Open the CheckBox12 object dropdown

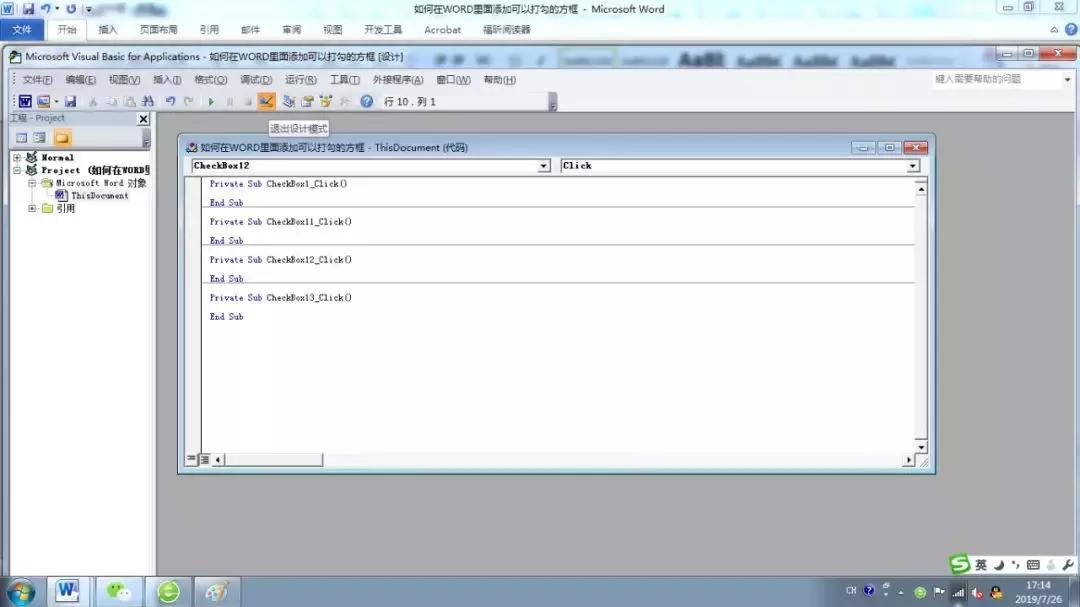point(543,165)
